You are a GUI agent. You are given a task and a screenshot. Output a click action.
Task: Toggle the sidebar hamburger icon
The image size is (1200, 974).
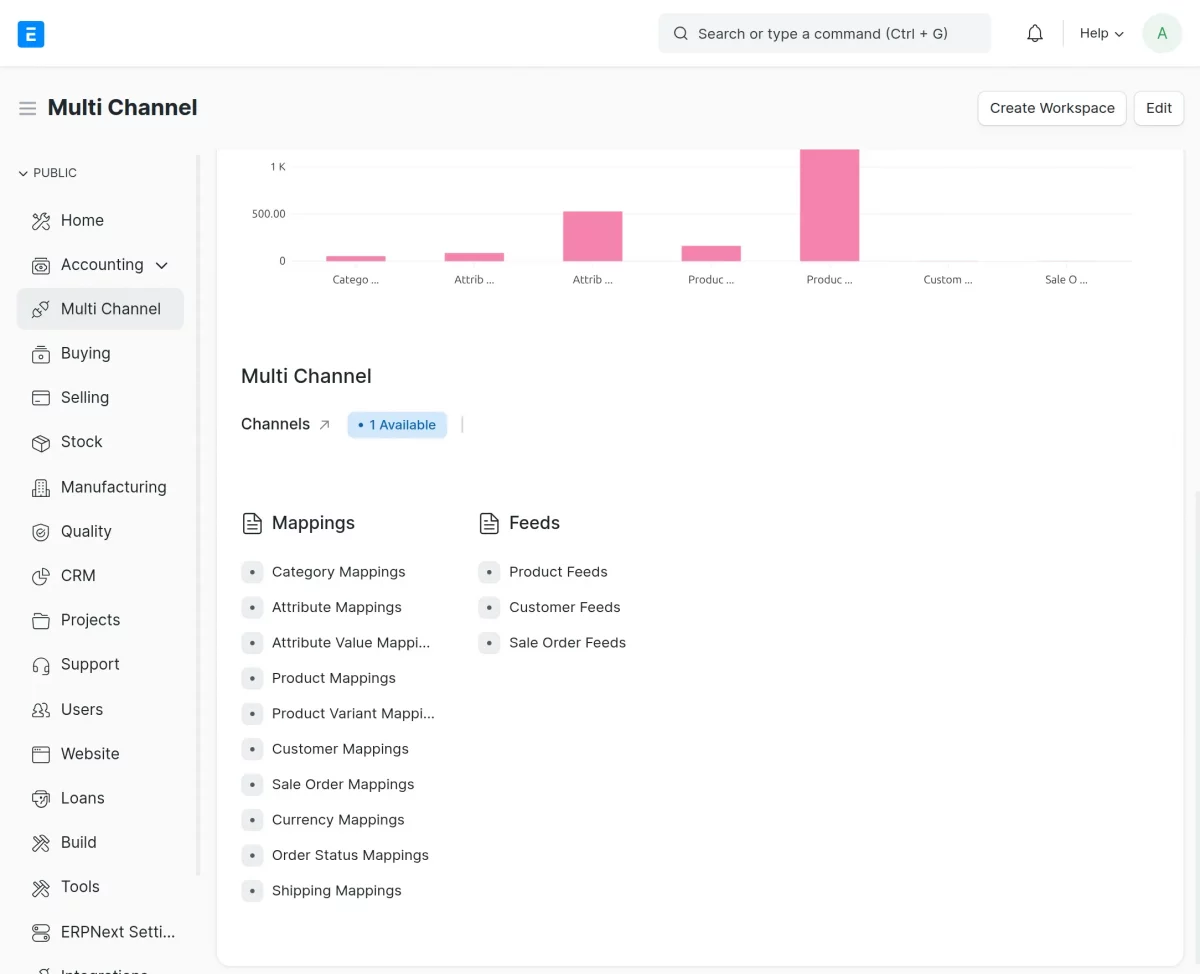coord(28,108)
